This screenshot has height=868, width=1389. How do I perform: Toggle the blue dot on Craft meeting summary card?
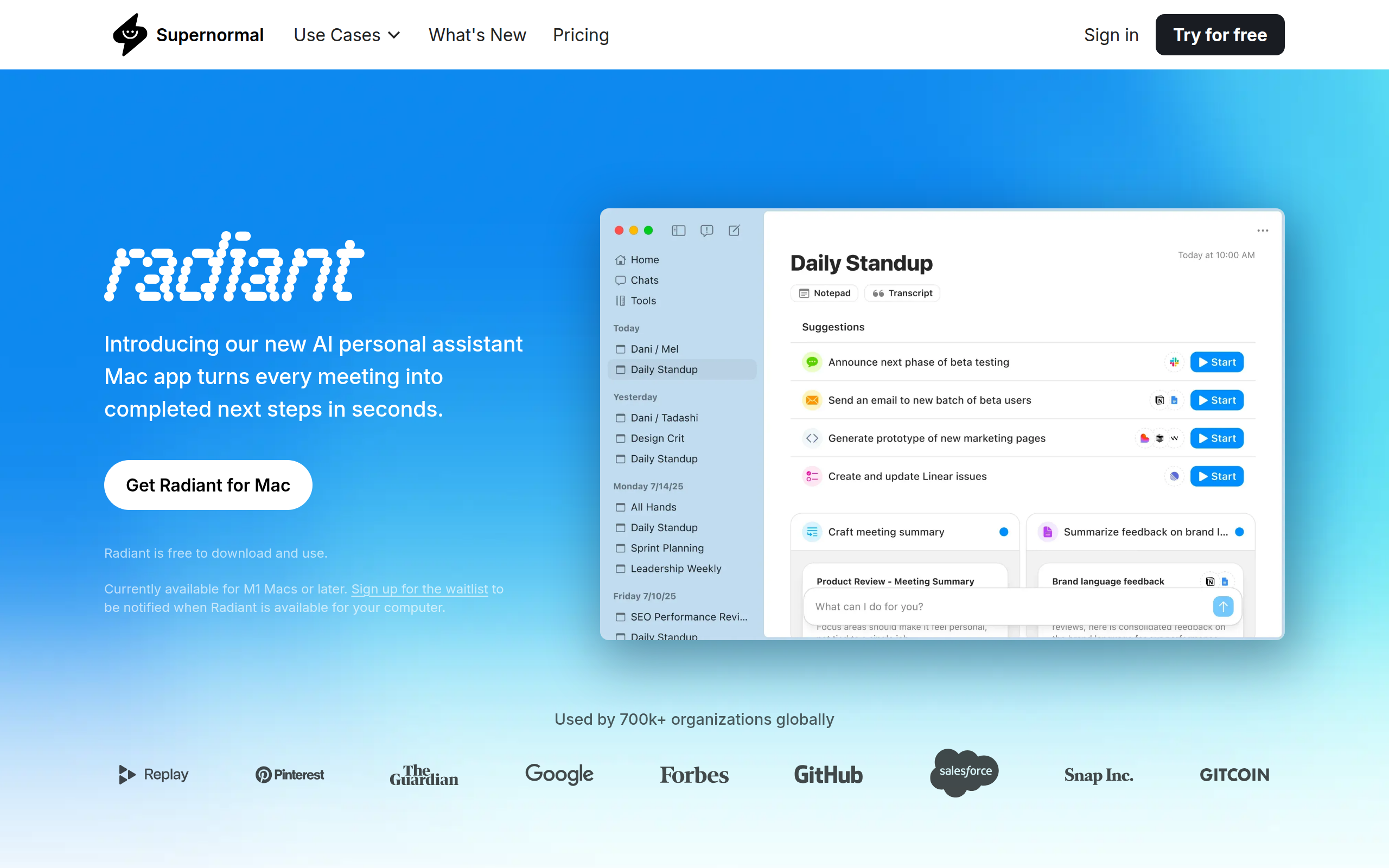(1003, 532)
